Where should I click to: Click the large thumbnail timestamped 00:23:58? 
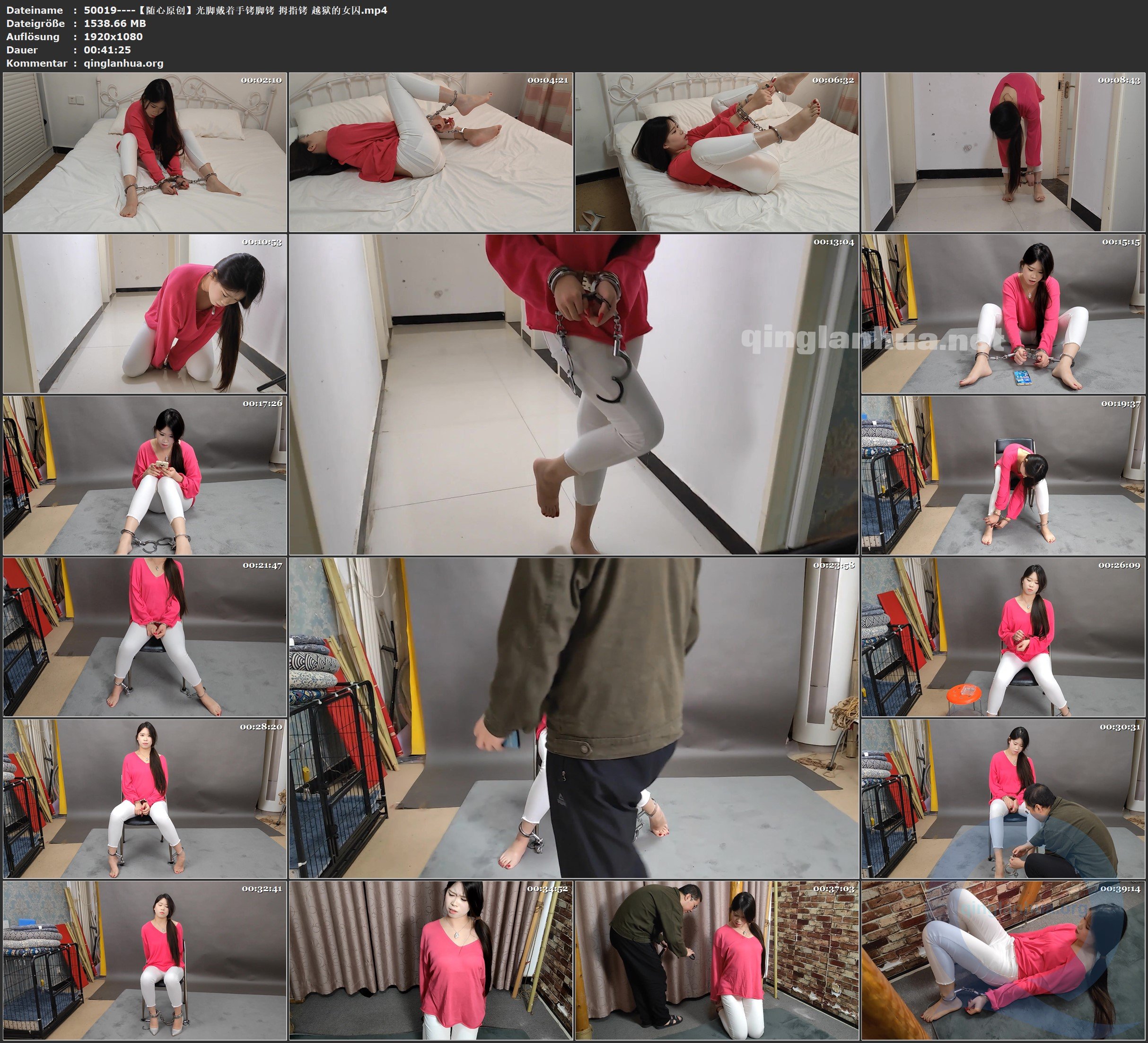(573, 718)
